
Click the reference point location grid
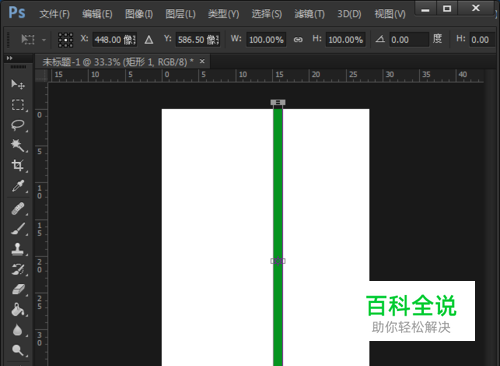point(66,40)
